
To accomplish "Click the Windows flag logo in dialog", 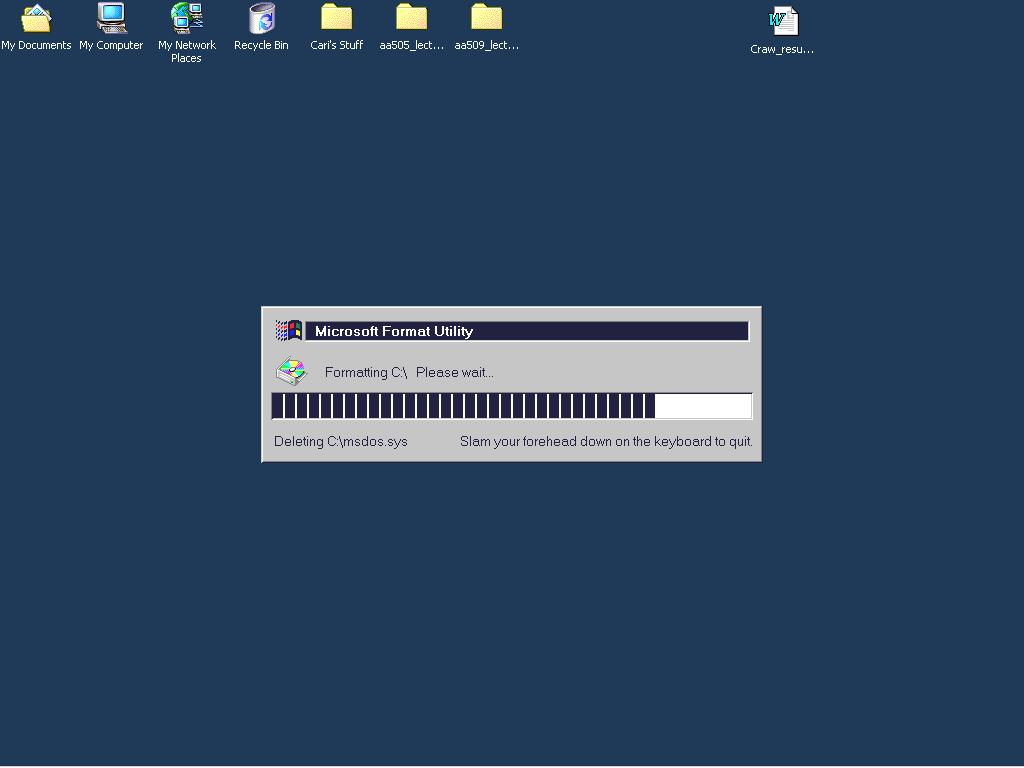I will click(x=288, y=330).
